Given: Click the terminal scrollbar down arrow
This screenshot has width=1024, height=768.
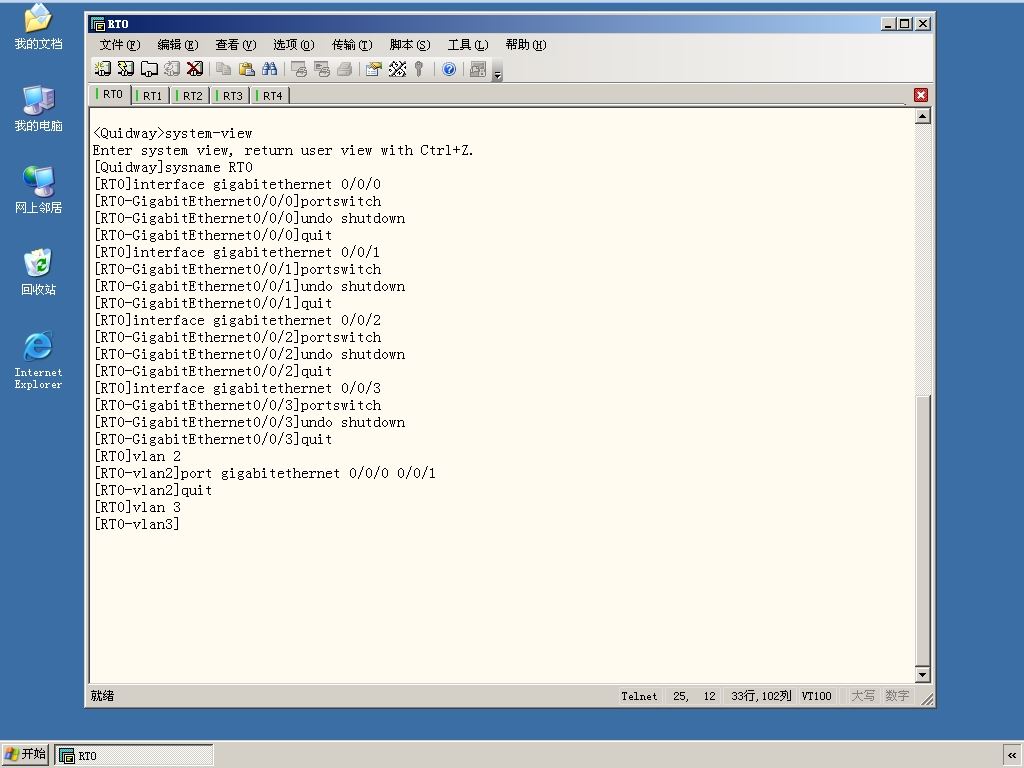Looking at the screenshot, I should (x=922, y=675).
